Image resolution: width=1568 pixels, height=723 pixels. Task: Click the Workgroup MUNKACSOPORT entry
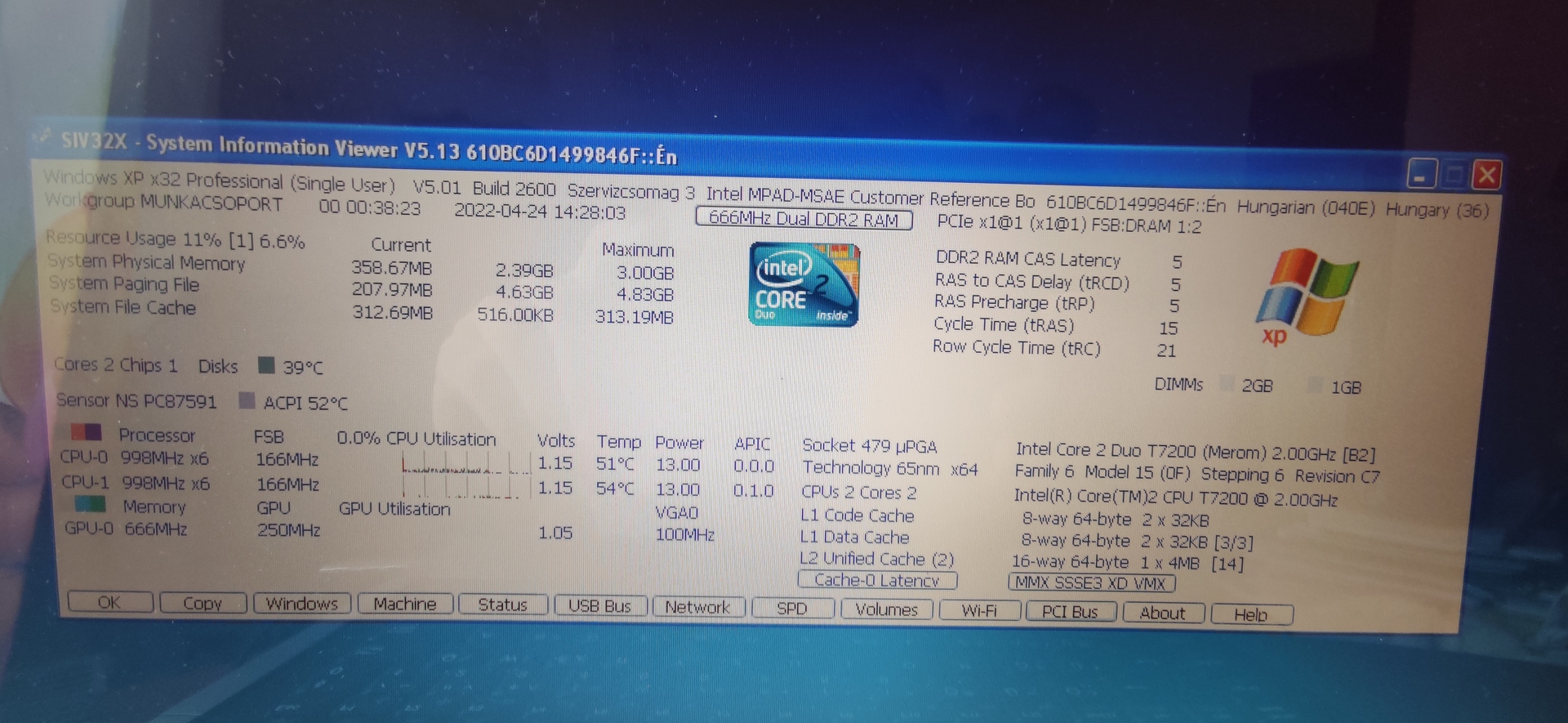click(x=163, y=201)
